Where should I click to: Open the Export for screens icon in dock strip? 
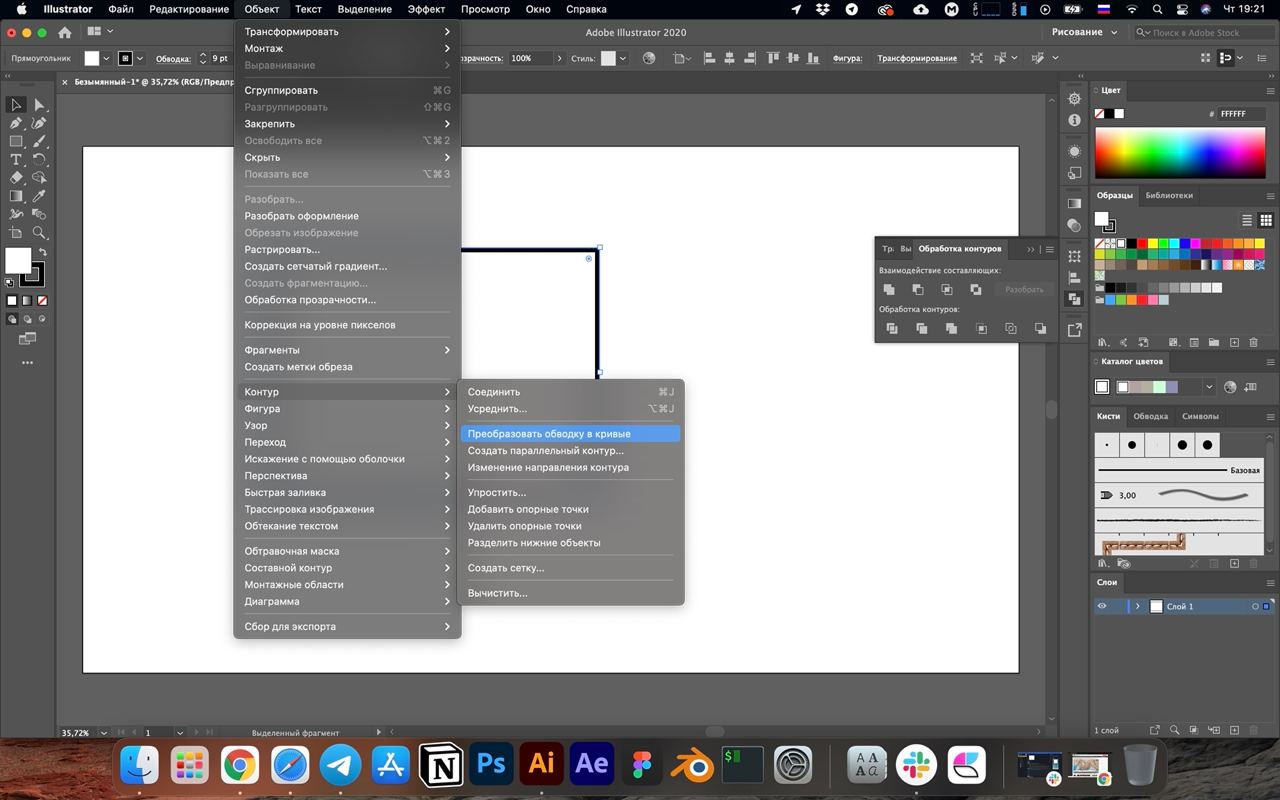pos(1074,329)
